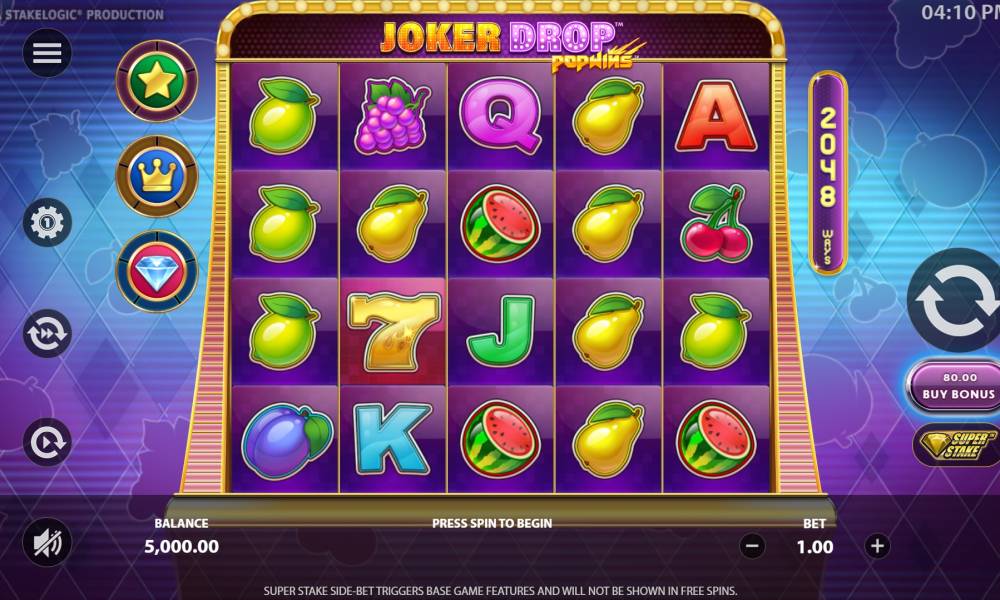Click the balance amount 5,000.00
1000x600 pixels.
[182, 546]
